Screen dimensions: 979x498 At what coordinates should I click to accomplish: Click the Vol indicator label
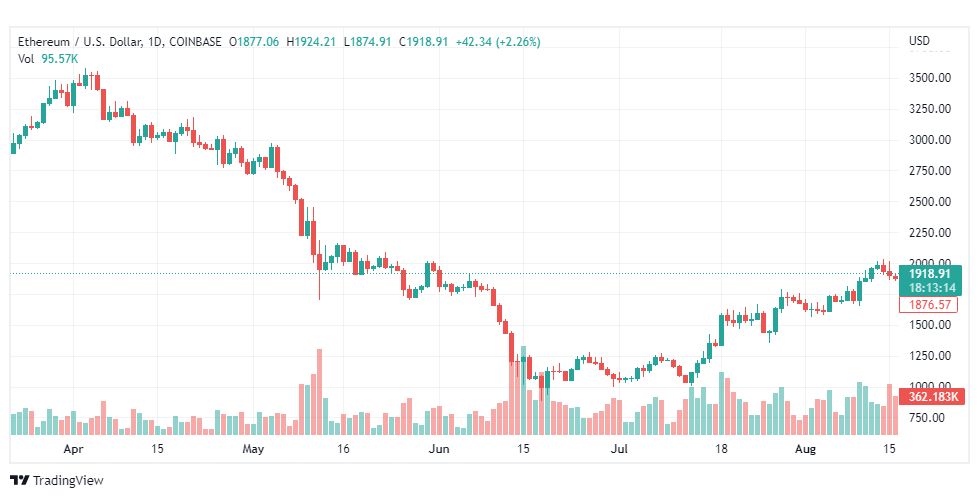[x=26, y=58]
